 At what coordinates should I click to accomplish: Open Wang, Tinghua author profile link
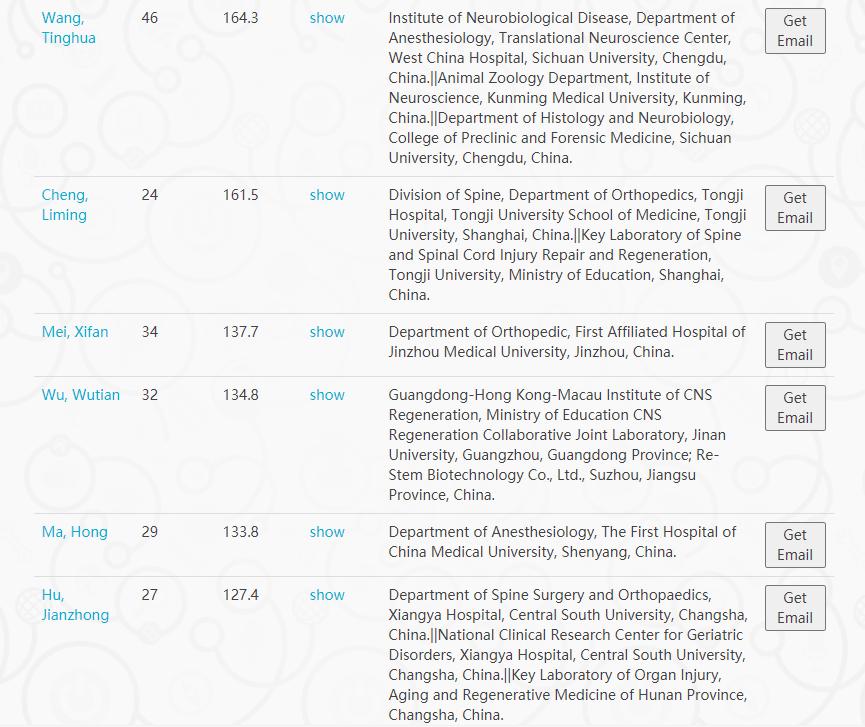point(63,28)
